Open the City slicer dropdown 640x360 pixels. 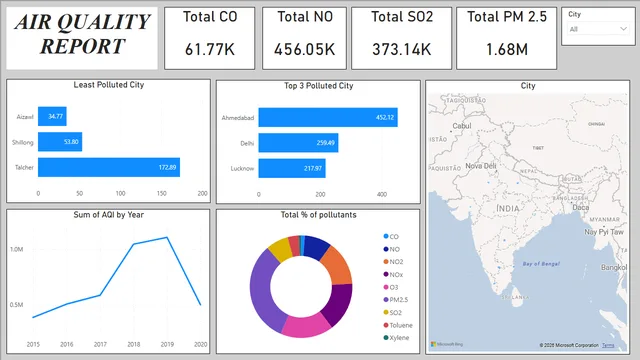tap(598, 29)
